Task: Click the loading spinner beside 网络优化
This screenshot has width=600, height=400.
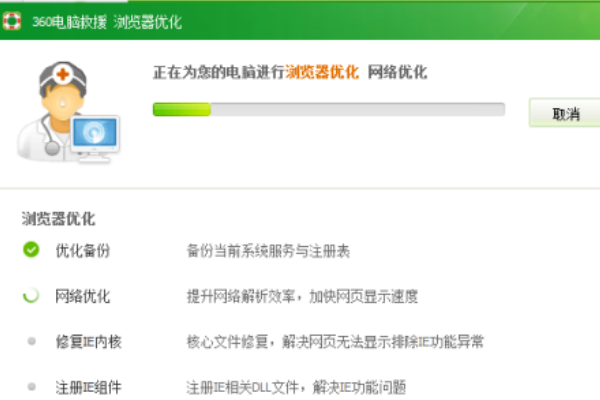Action: [31, 296]
